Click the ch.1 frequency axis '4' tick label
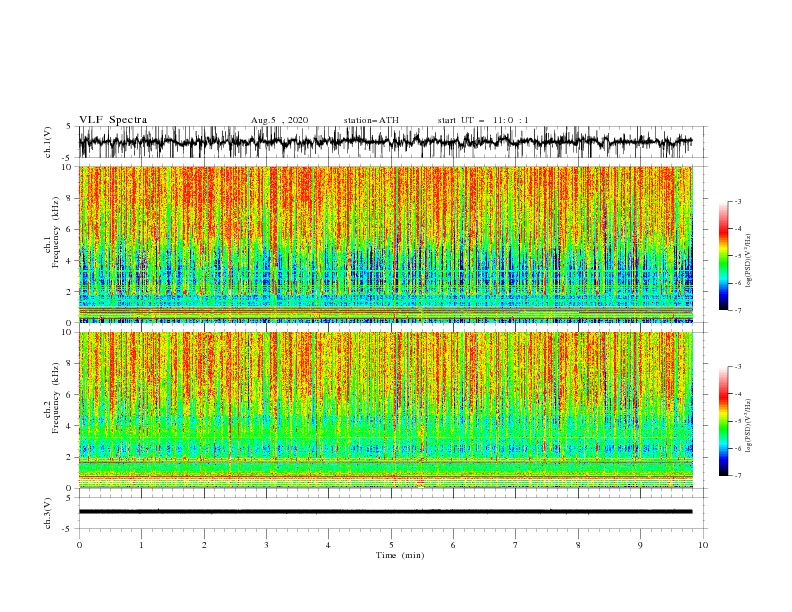792x612 pixels. (x=71, y=261)
